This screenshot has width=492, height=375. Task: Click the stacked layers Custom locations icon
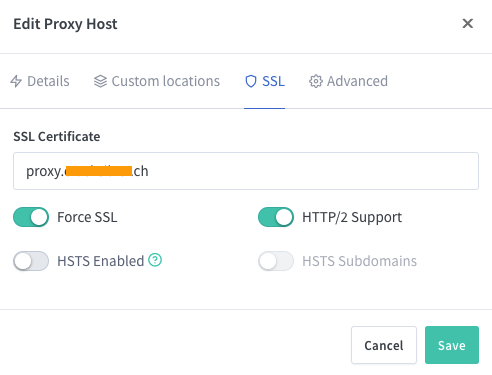[x=100, y=81]
